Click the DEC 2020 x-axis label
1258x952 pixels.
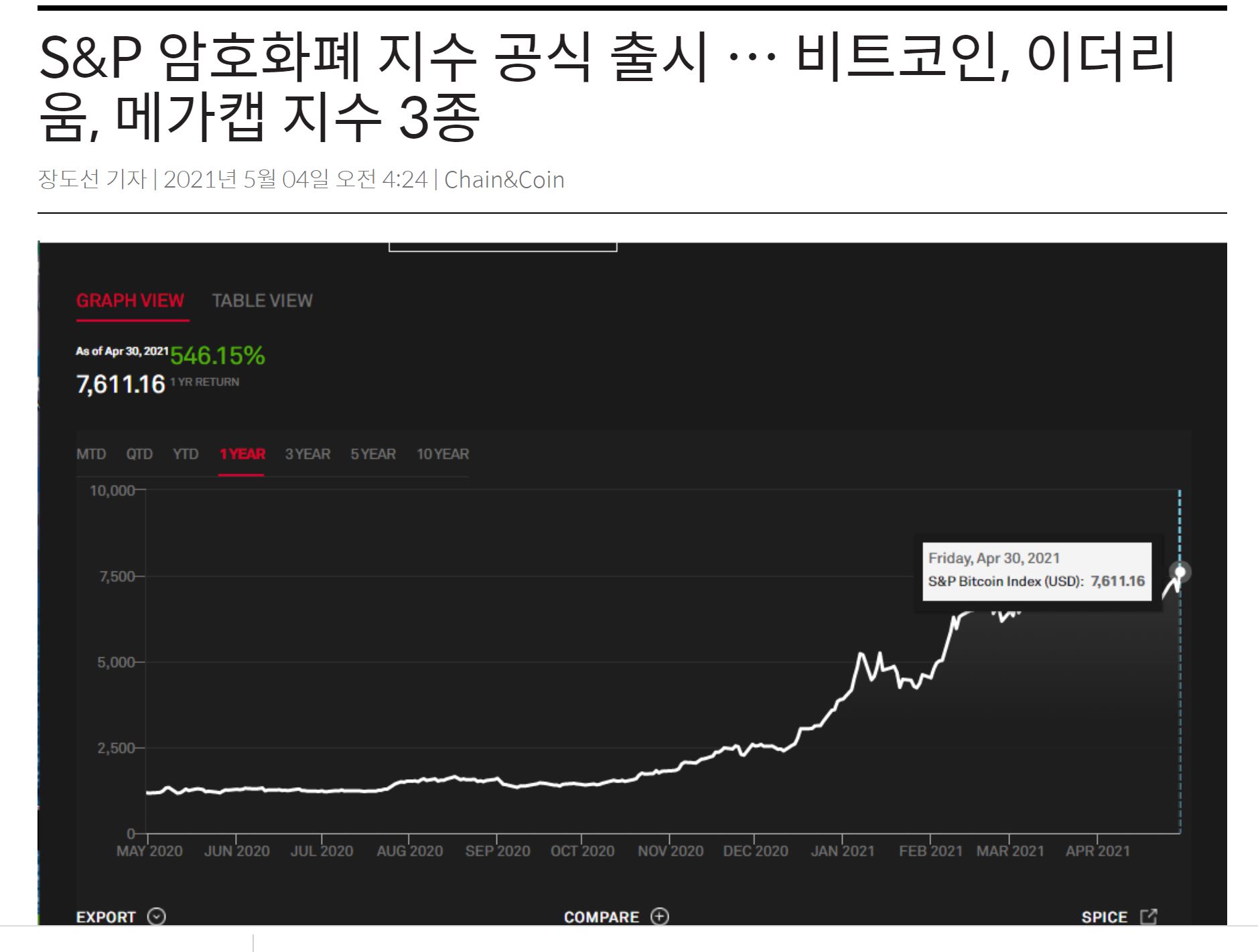pos(756,851)
